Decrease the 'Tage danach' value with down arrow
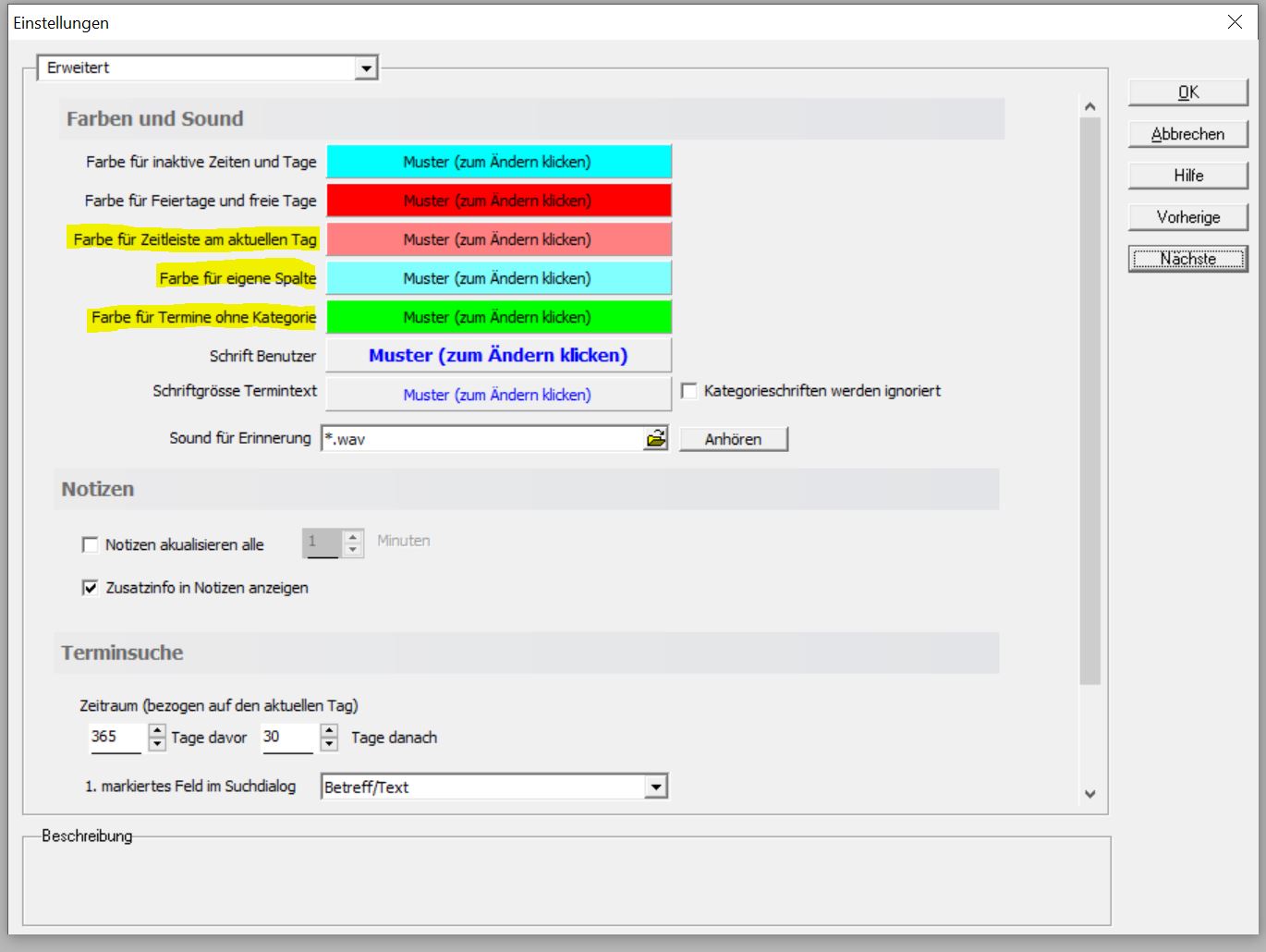1266x952 pixels. click(329, 744)
